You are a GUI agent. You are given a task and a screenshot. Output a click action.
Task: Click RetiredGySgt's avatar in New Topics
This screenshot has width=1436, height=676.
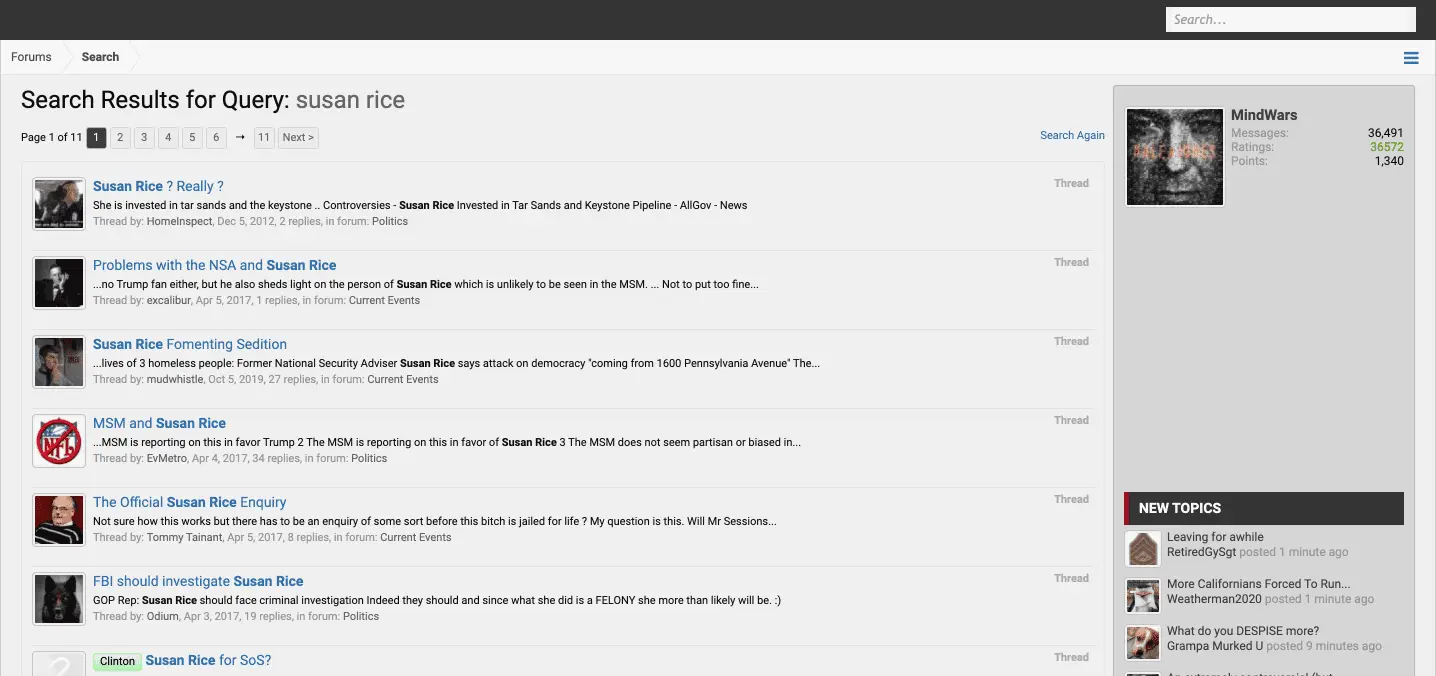click(1142, 549)
